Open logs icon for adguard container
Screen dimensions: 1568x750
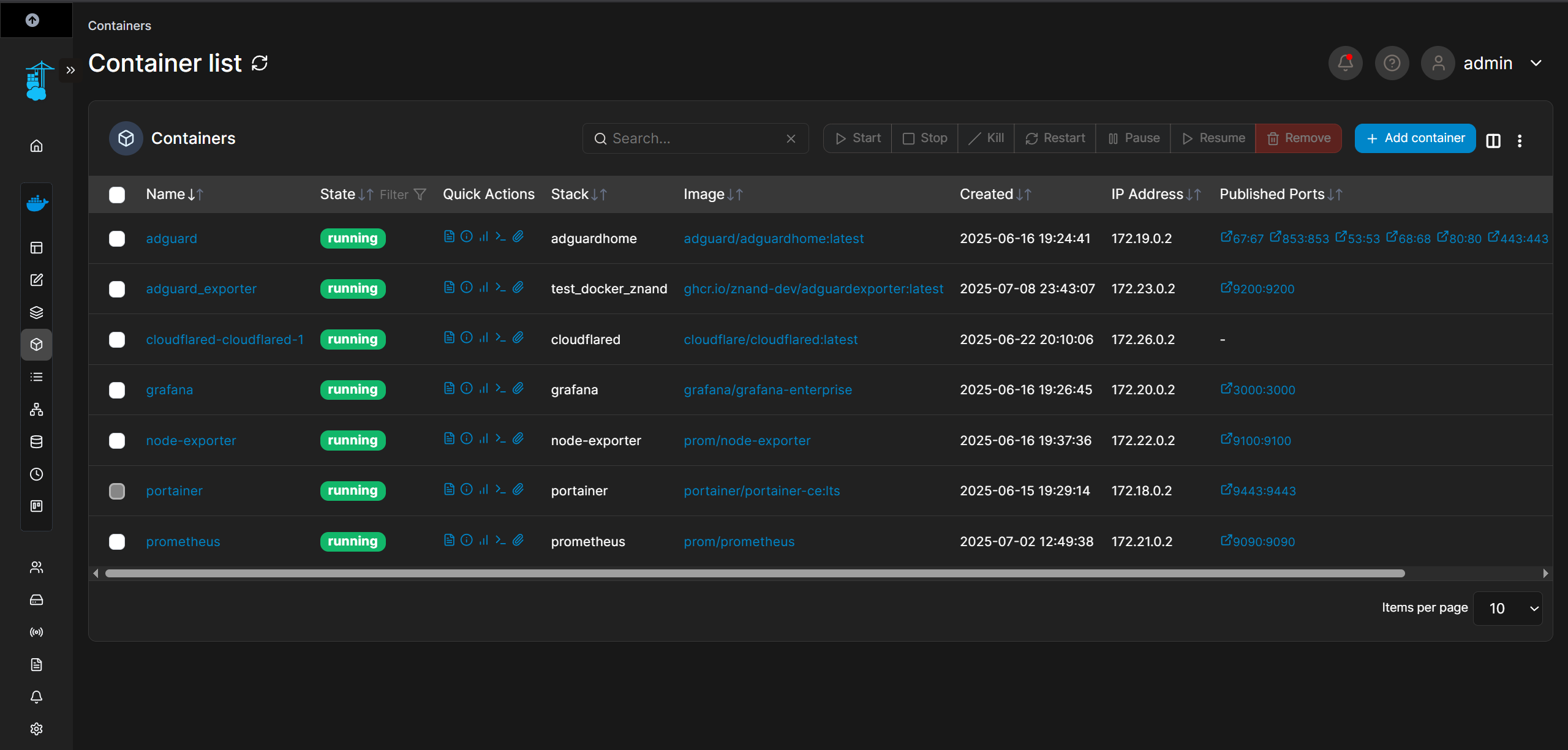tap(449, 237)
